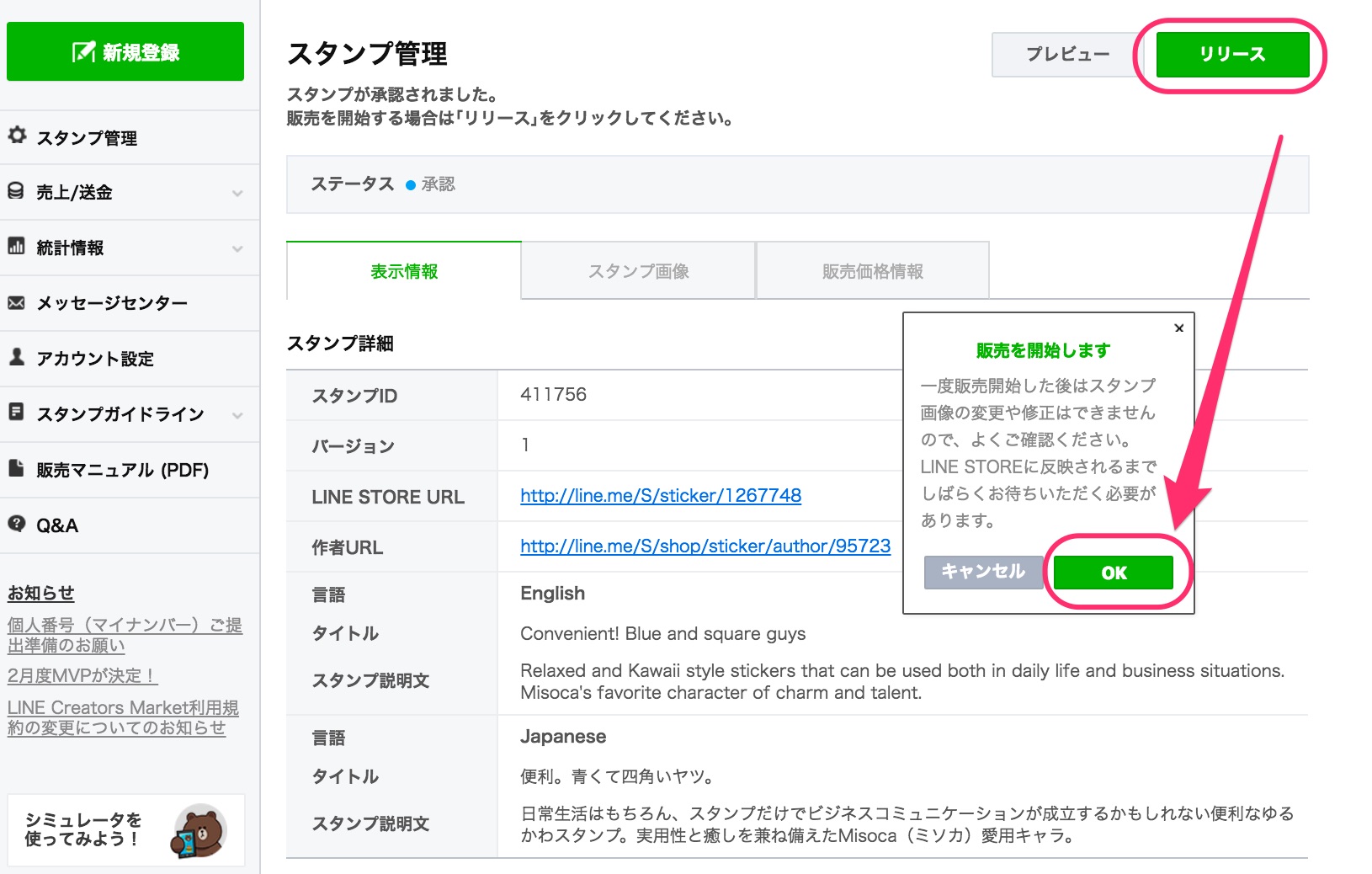
Task: Click the gear icon beside スタンプ管理
Action: tap(17, 136)
